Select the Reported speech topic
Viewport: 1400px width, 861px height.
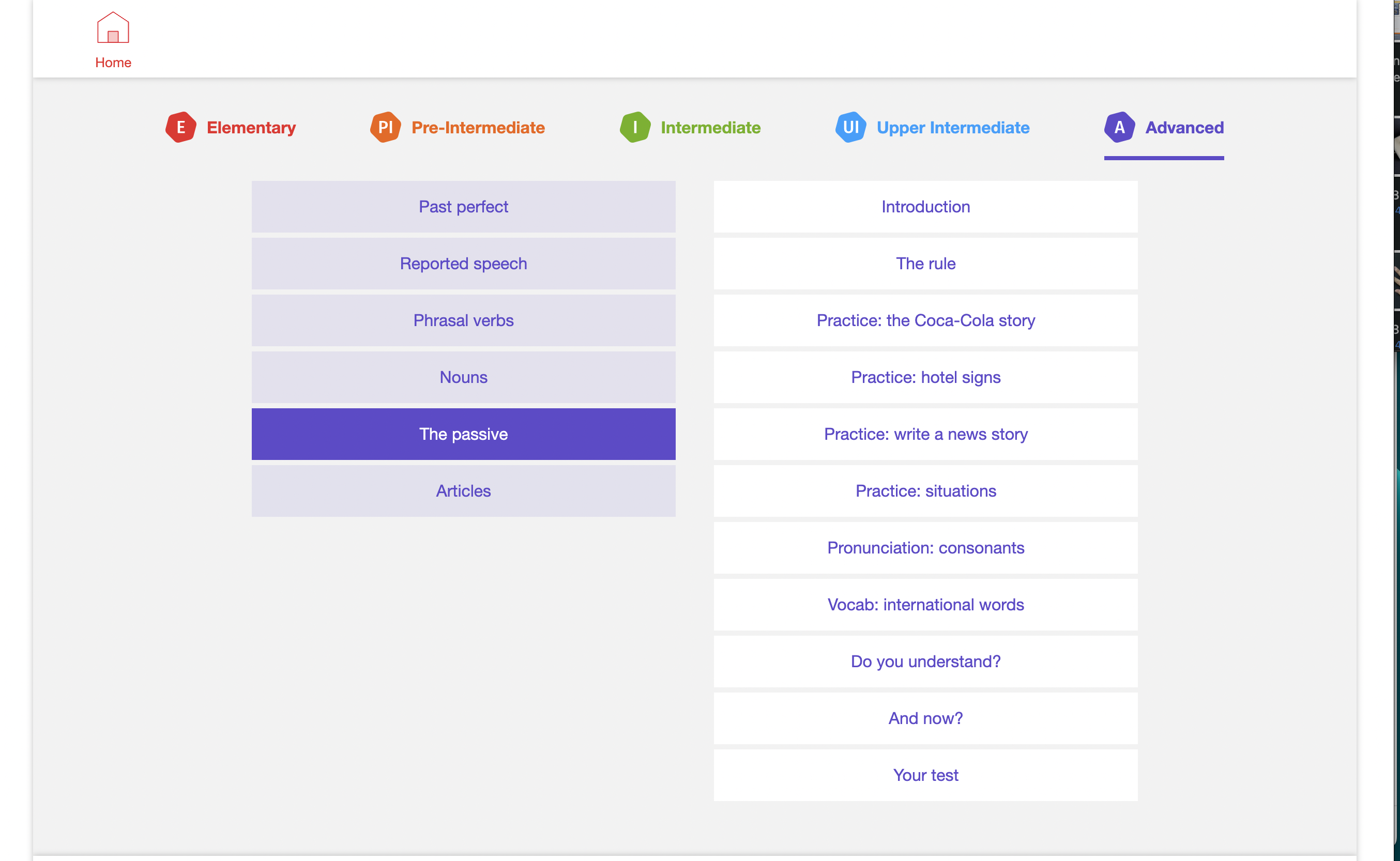(x=463, y=264)
